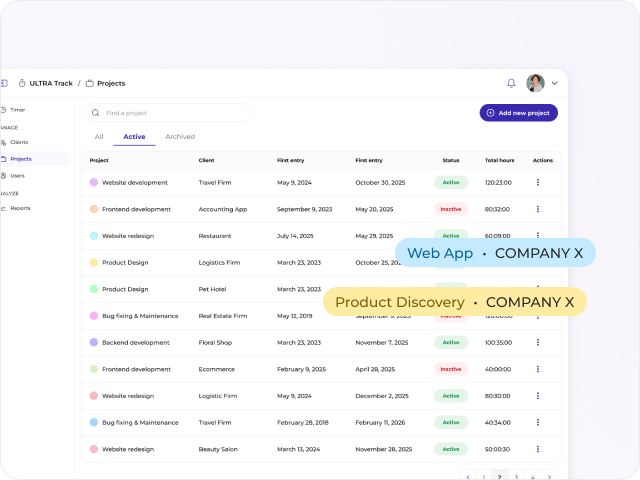
Task: Select Backend development project name
Action: 136,342
